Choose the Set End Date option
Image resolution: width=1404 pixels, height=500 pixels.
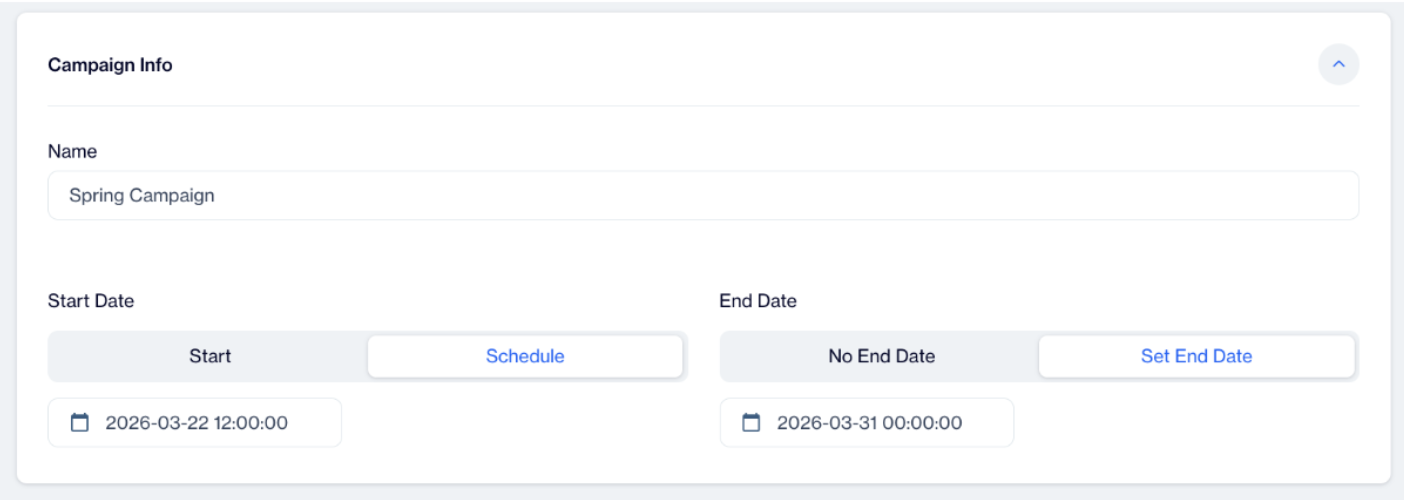tap(1197, 356)
